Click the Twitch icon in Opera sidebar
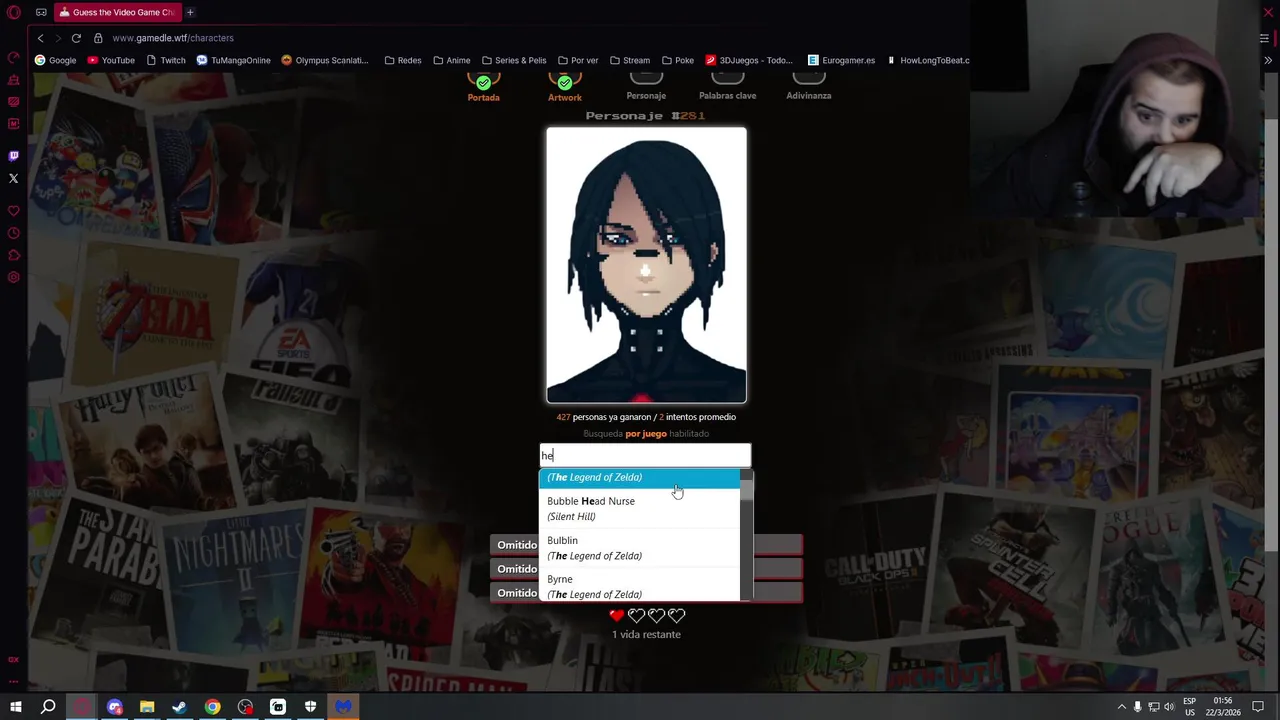This screenshot has width=1280, height=720. click(13, 156)
